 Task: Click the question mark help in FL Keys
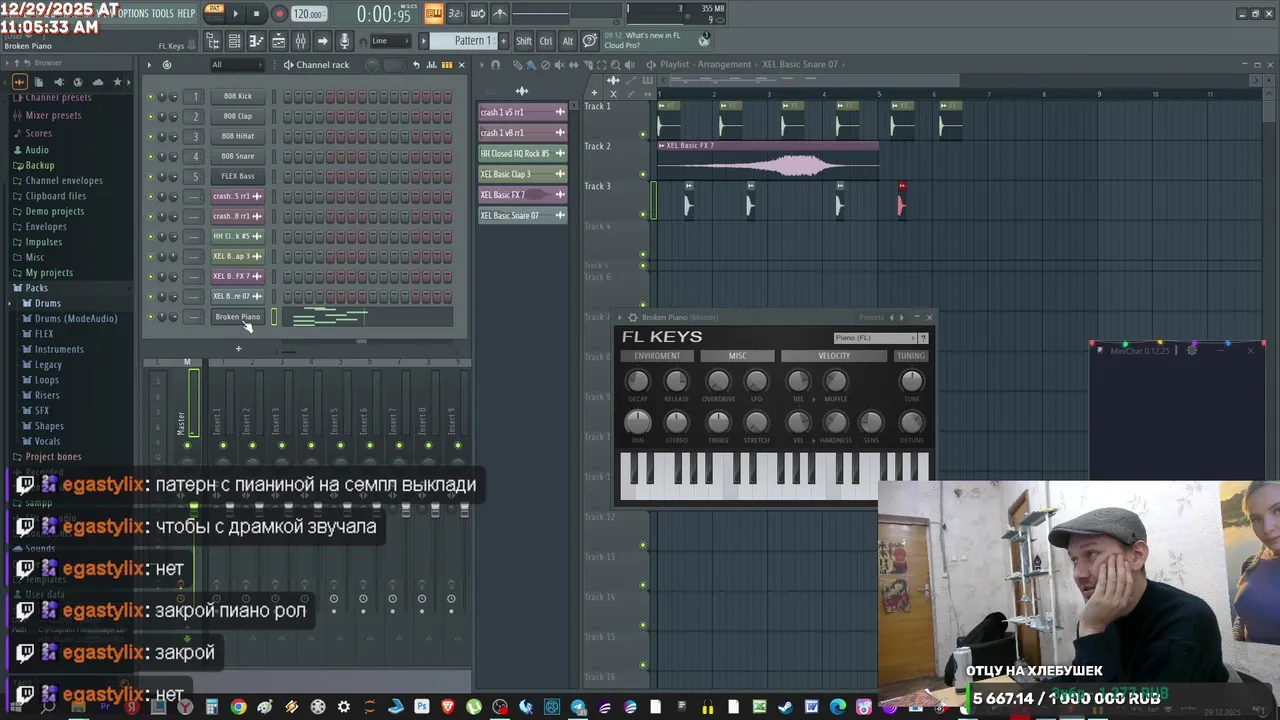(923, 338)
